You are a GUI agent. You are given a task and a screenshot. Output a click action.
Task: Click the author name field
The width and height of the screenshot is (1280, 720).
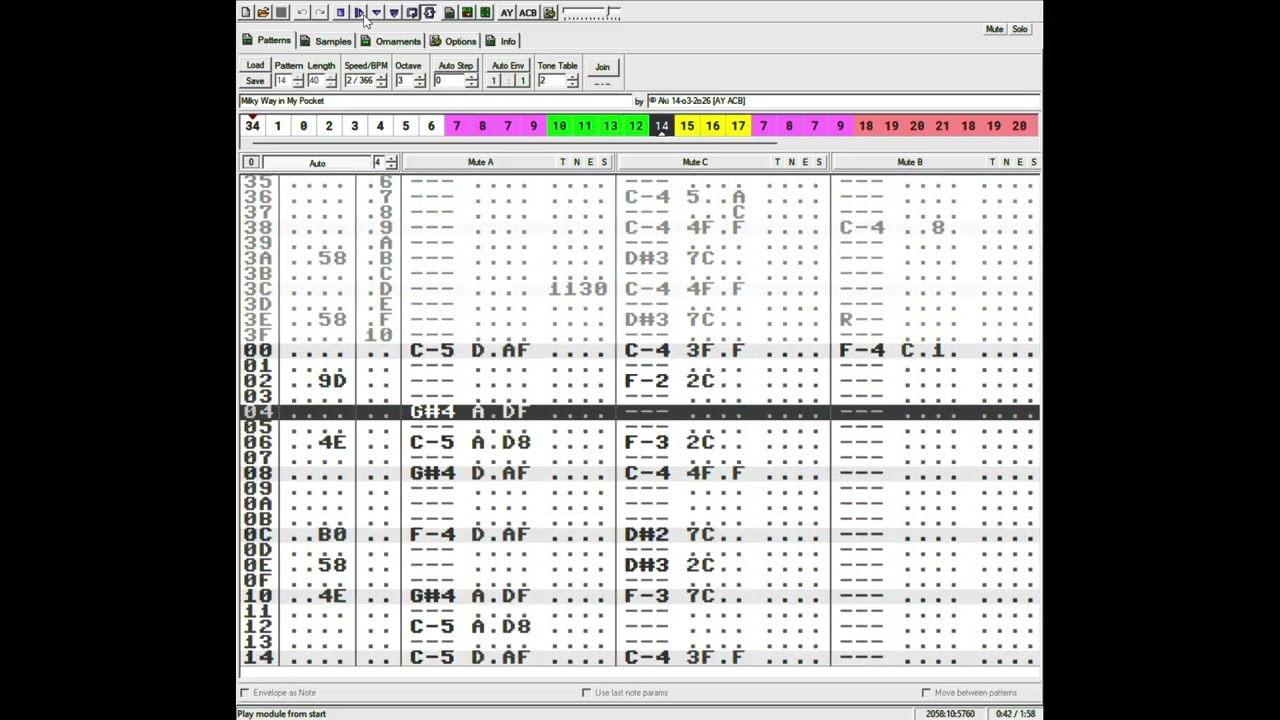(x=843, y=101)
